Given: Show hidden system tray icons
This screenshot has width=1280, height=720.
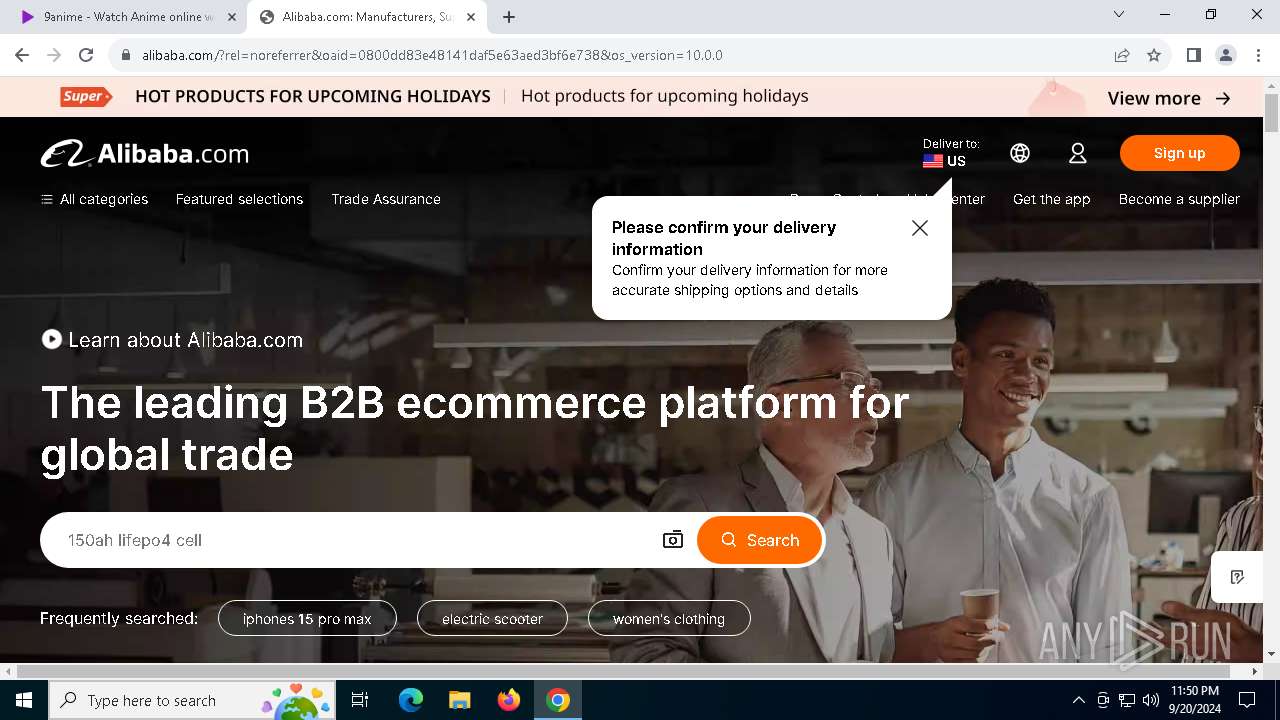Looking at the screenshot, I should (x=1078, y=700).
